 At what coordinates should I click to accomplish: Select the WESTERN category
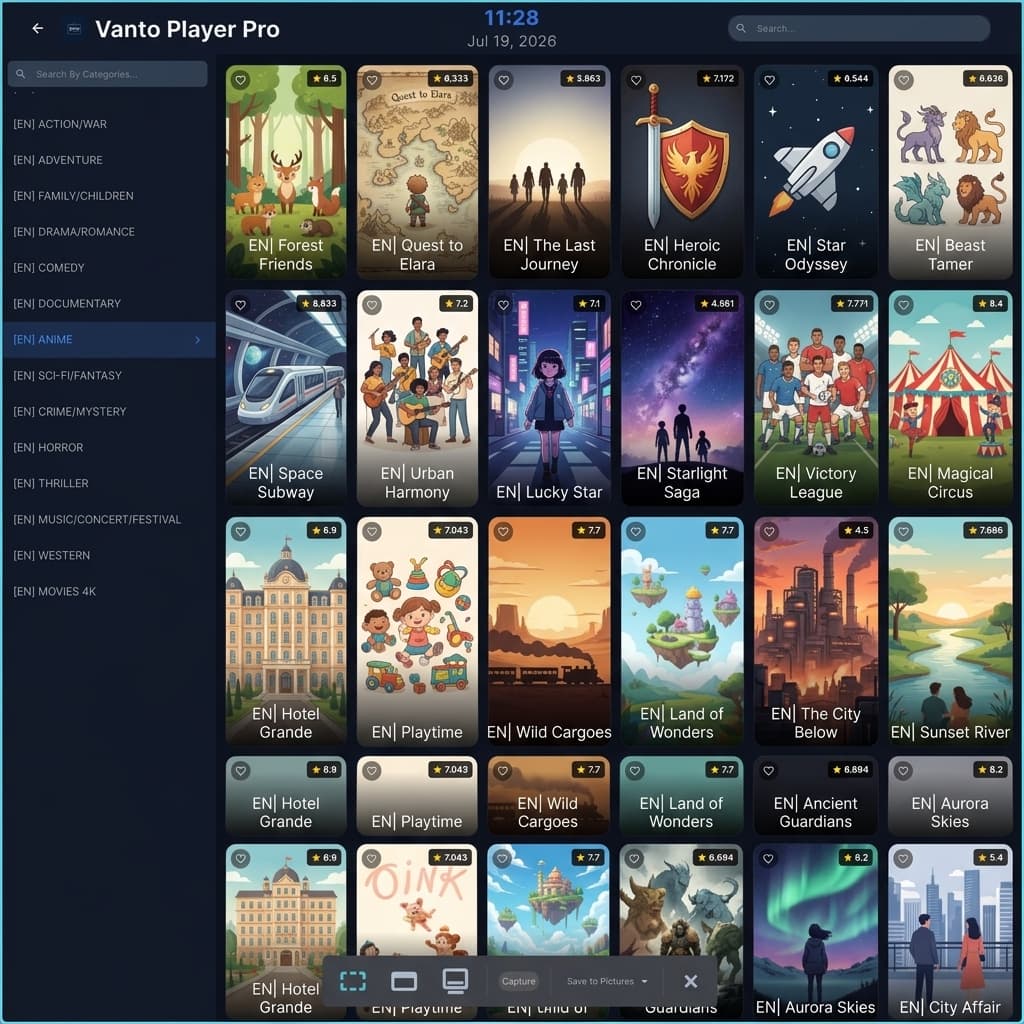click(x=109, y=555)
